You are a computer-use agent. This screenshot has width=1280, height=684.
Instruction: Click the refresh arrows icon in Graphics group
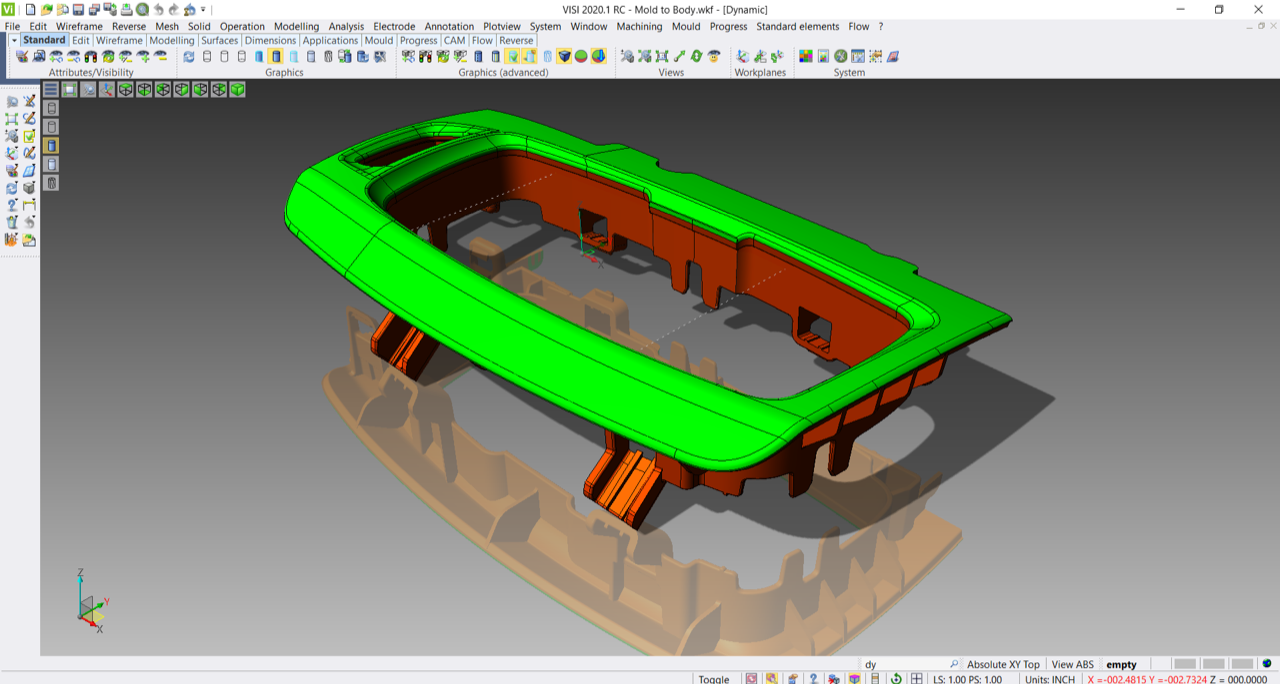(189, 56)
